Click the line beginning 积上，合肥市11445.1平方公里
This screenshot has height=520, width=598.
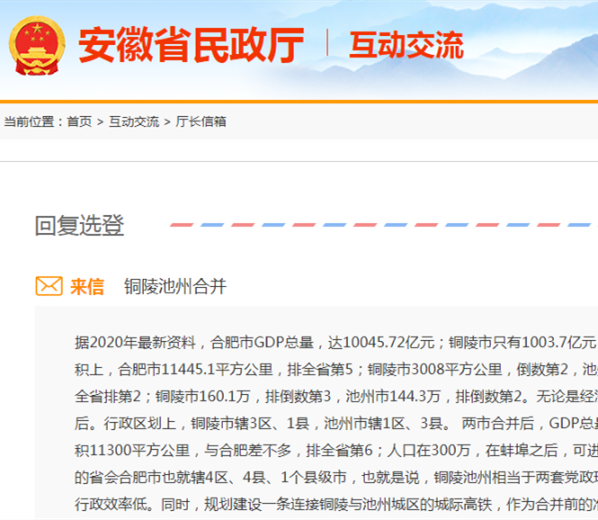pos(336,369)
